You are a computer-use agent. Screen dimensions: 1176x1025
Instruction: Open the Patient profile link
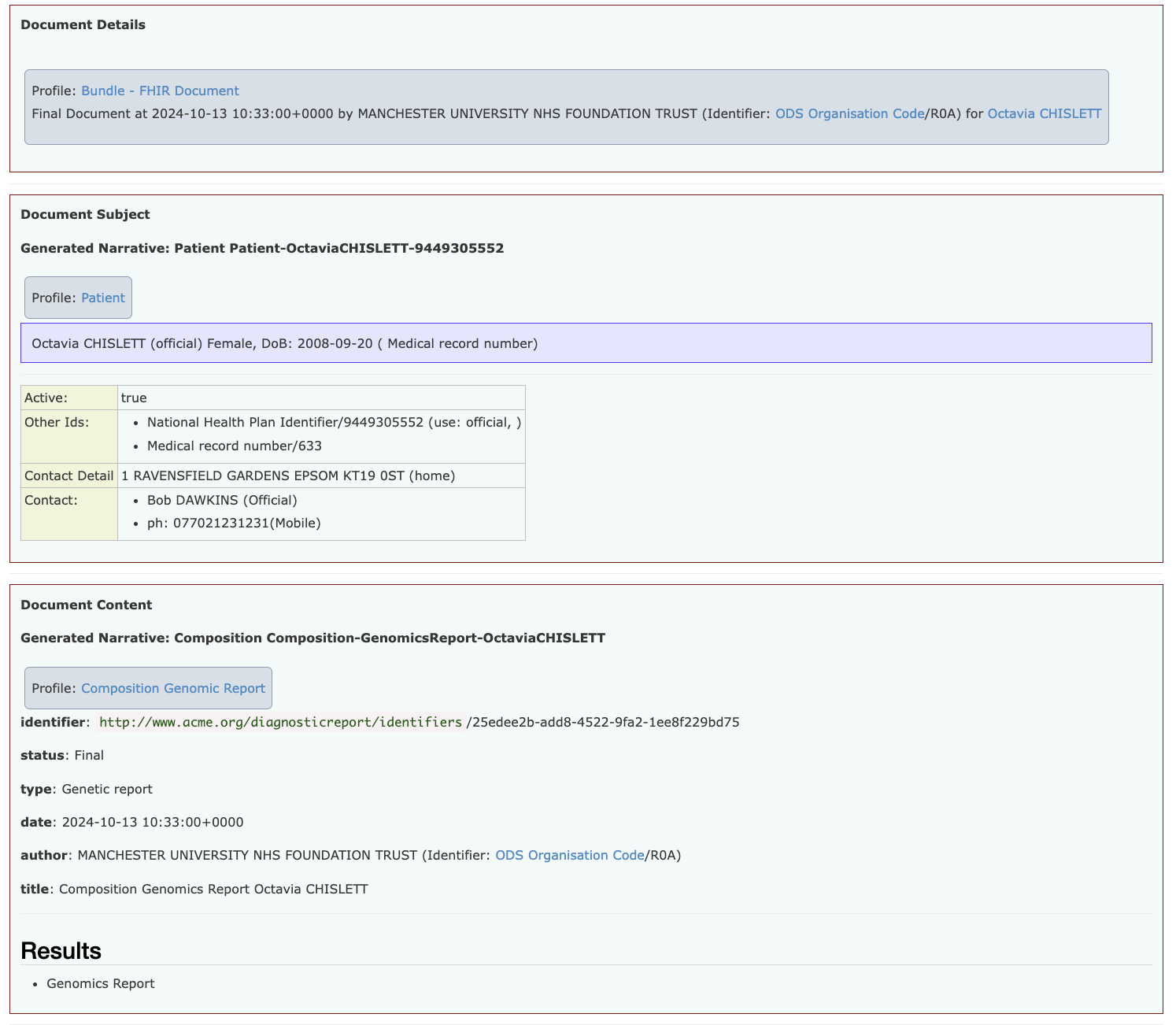click(103, 298)
